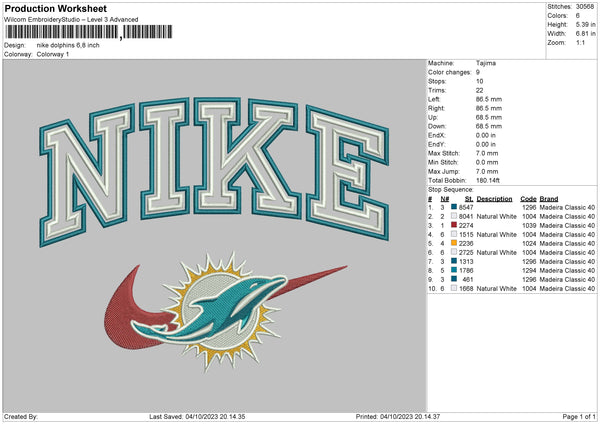Click the zoom value '1:1'
Image resolution: width=600 pixels, height=424 pixels.
point(580,42)
